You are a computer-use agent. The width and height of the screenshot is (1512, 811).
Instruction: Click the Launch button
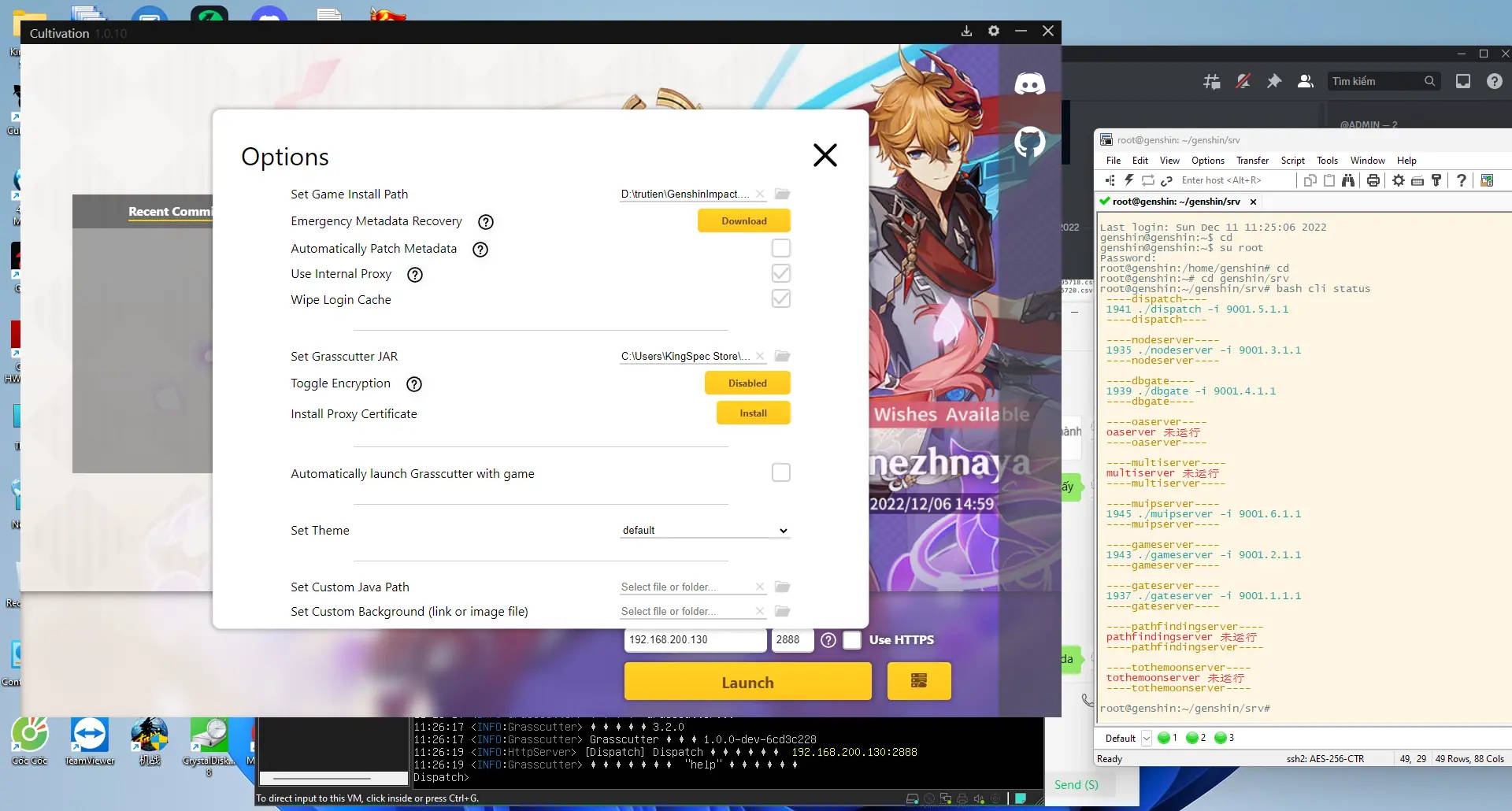pyautogui.click(x=748, y=681)
